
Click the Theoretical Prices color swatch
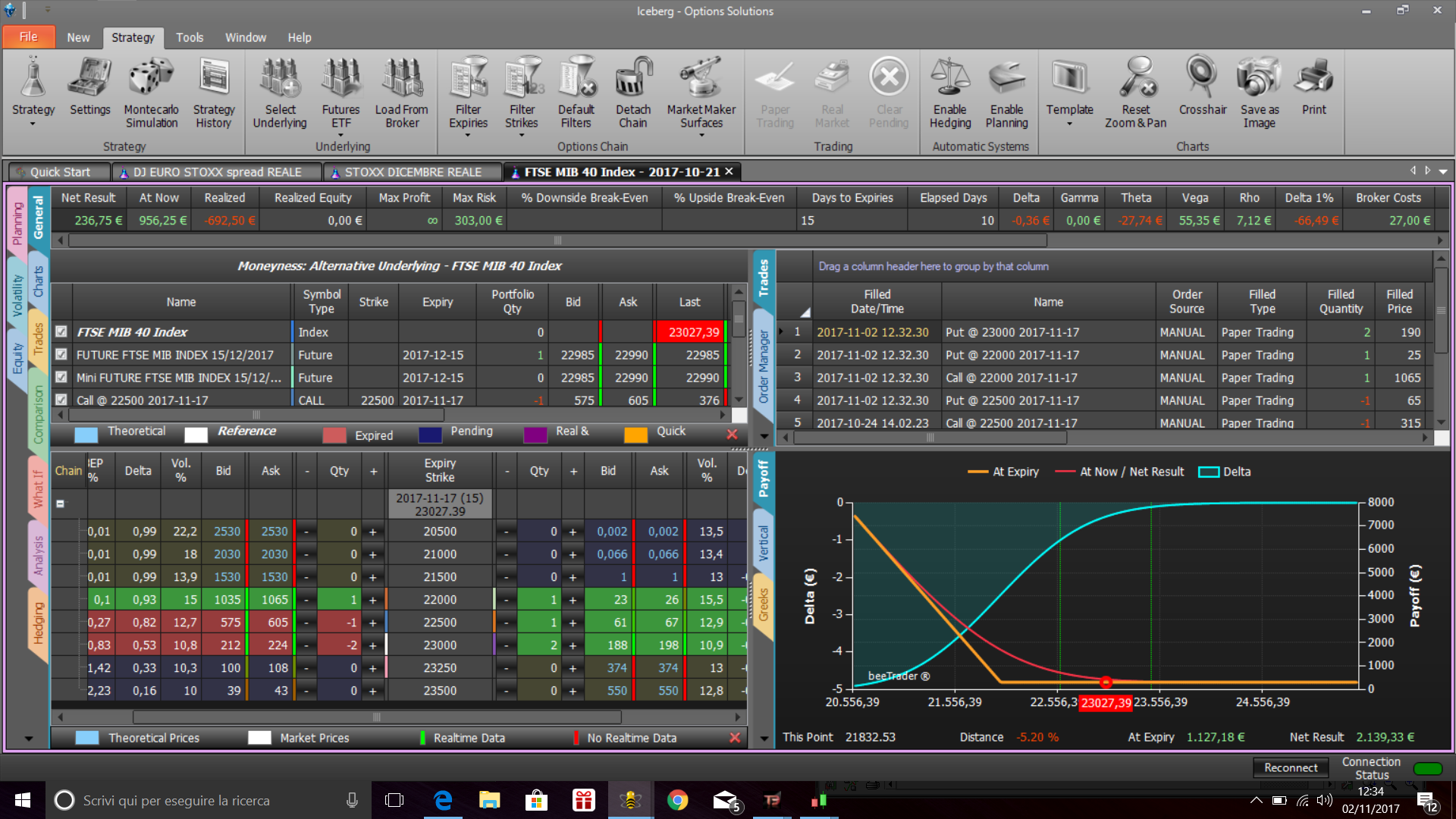tap(87, 738)
